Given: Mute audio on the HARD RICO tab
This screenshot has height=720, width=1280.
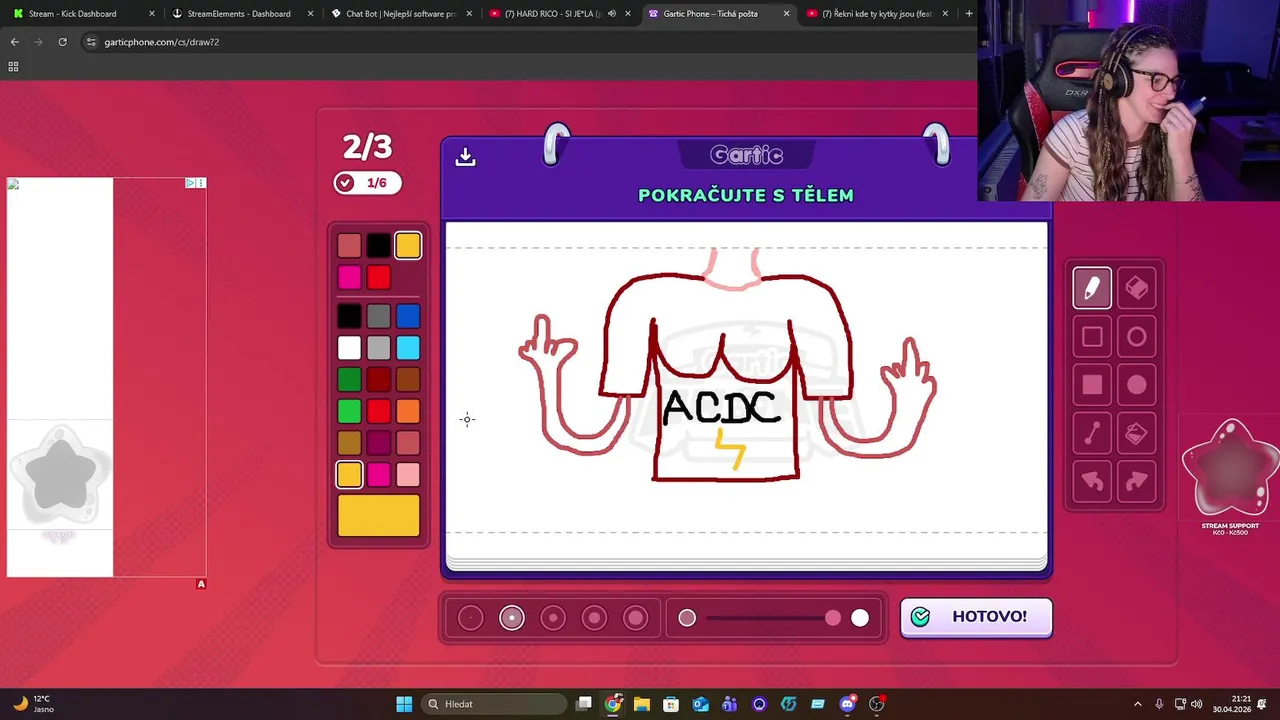Looking at the screenshot, I should 611,14.
